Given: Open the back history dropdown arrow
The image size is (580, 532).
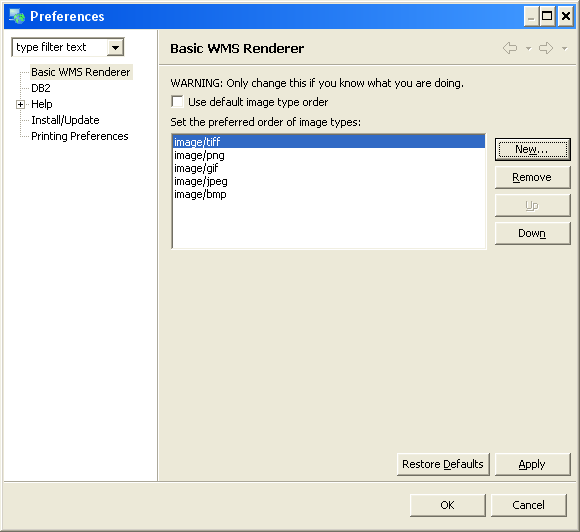Looking at the screenshot, I should (x=529, y=48).
